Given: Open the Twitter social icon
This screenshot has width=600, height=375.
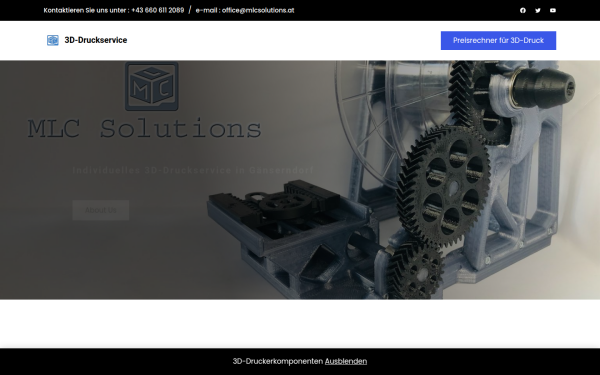Looking at the screenshot, I should [538, 10].
